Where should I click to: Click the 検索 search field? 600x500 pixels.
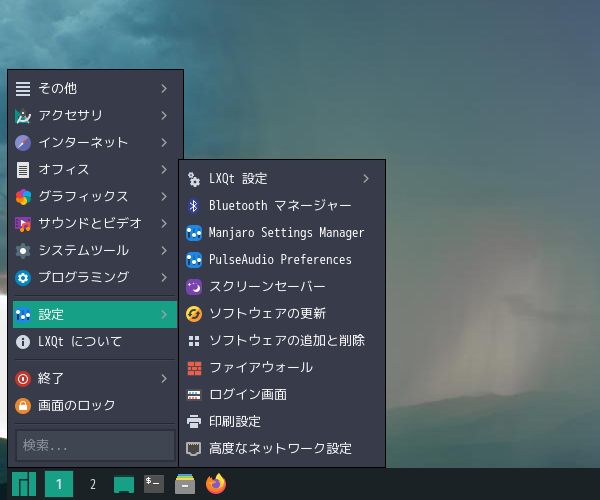(95, 445)
